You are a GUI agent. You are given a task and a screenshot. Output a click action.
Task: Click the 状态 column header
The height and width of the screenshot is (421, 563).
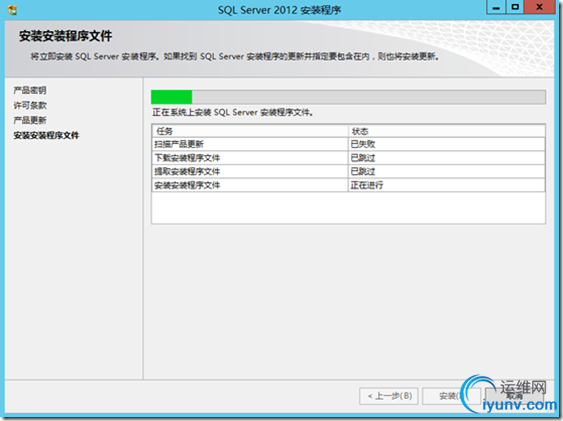coord(447,131)
